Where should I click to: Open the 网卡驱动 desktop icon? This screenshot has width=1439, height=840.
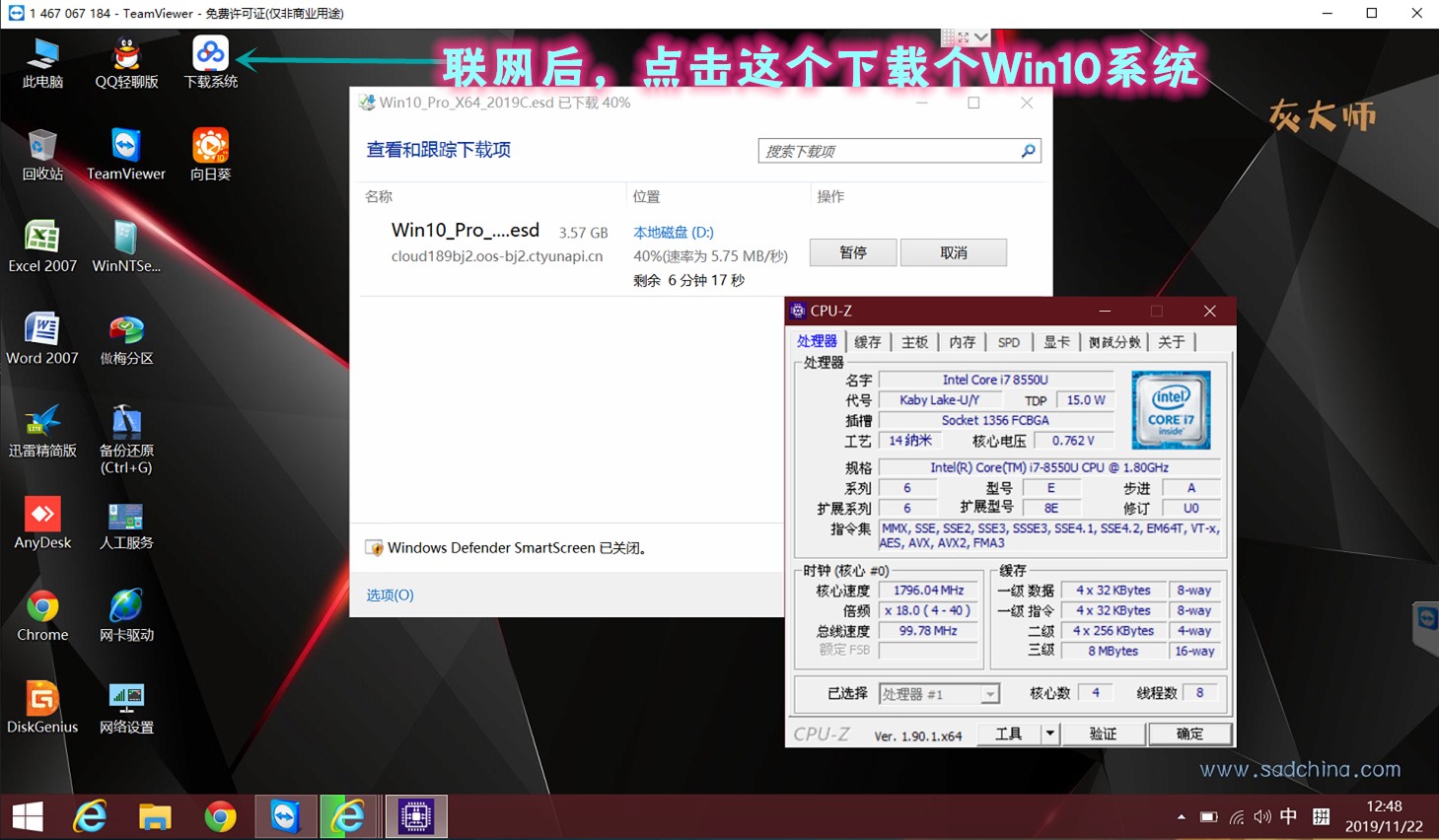coord(126,615)
